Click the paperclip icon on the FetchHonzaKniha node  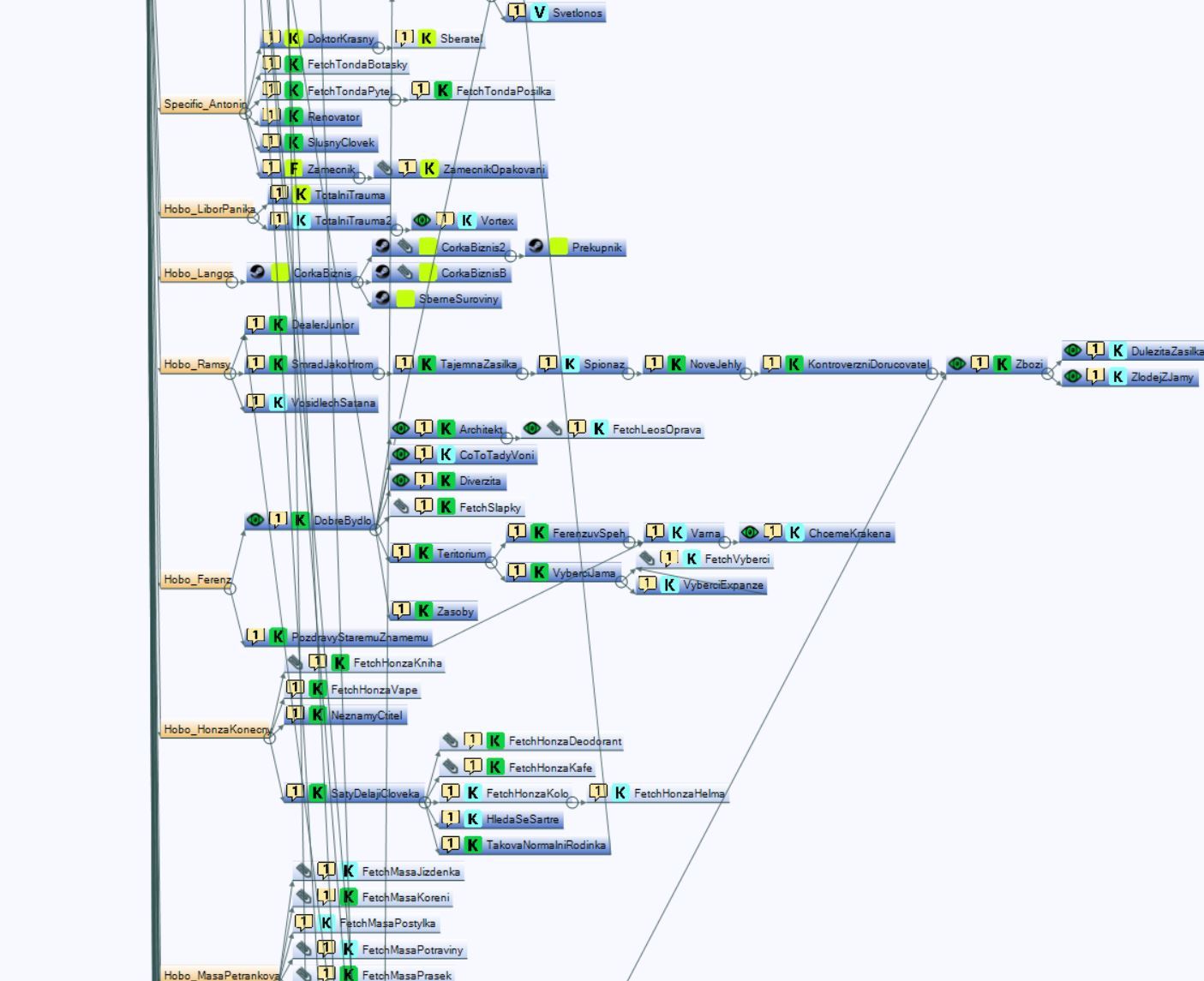pos(296,662)
